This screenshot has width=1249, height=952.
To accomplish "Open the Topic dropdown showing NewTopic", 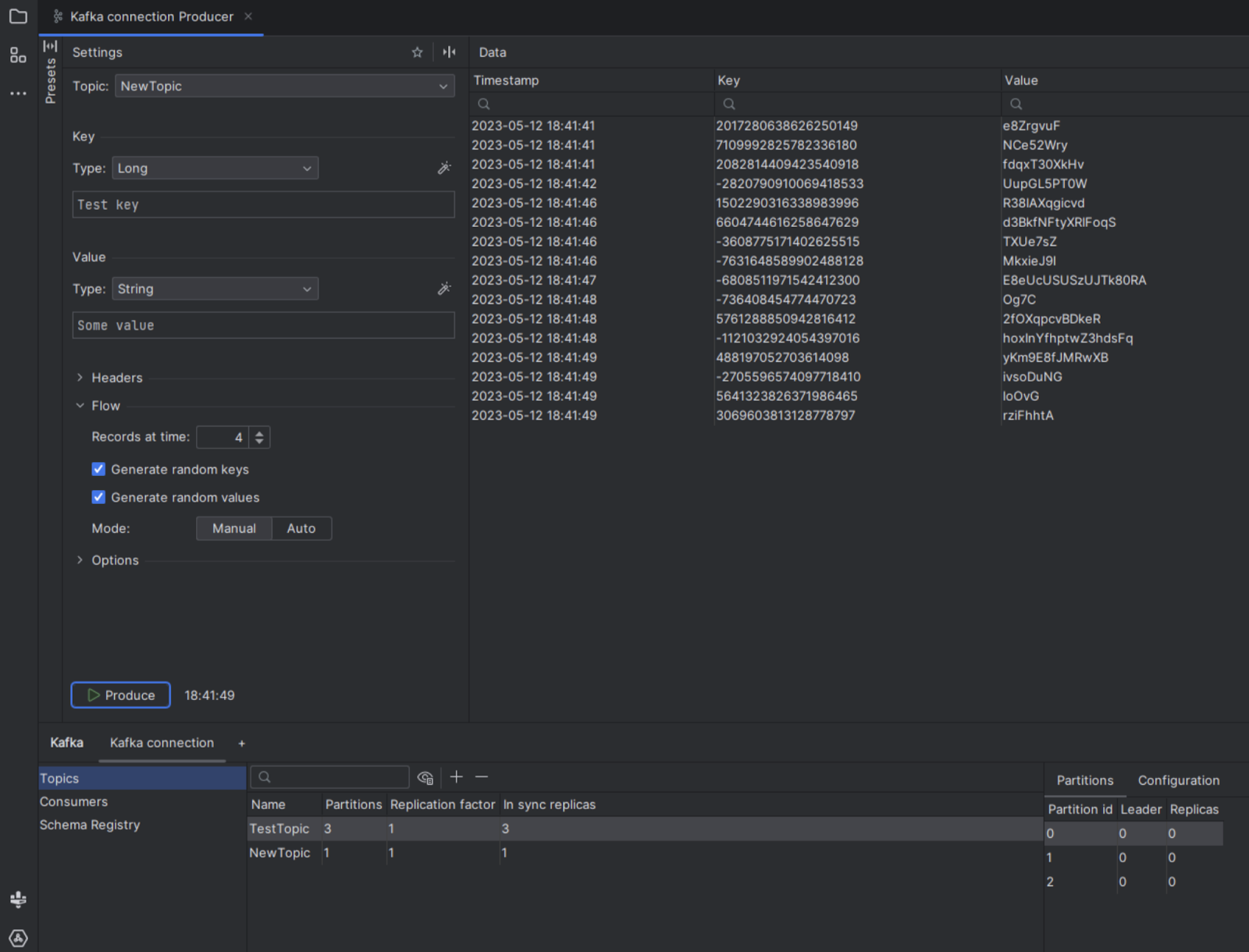I will point(285,86).
